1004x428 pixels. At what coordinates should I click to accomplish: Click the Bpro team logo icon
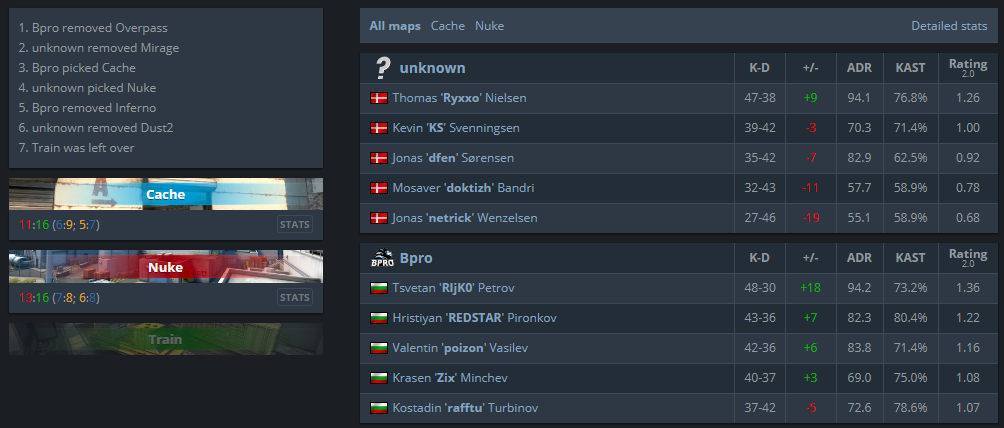click(382, 258)
